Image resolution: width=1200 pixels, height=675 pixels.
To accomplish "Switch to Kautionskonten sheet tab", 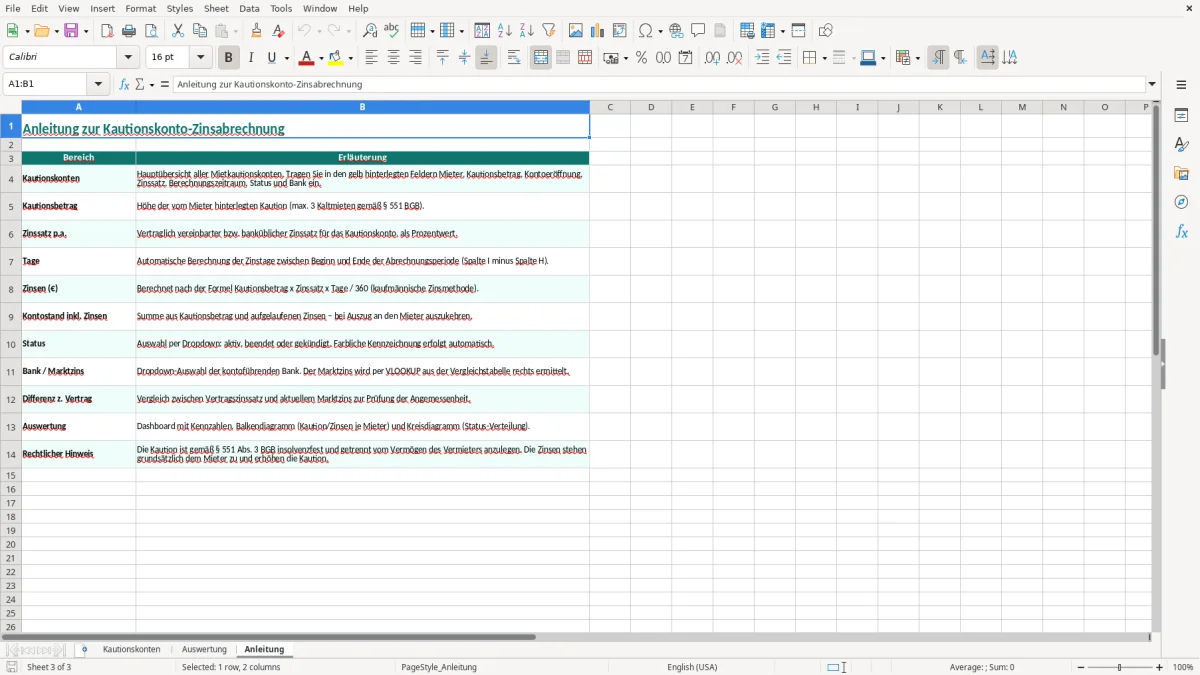I will 131,649.
